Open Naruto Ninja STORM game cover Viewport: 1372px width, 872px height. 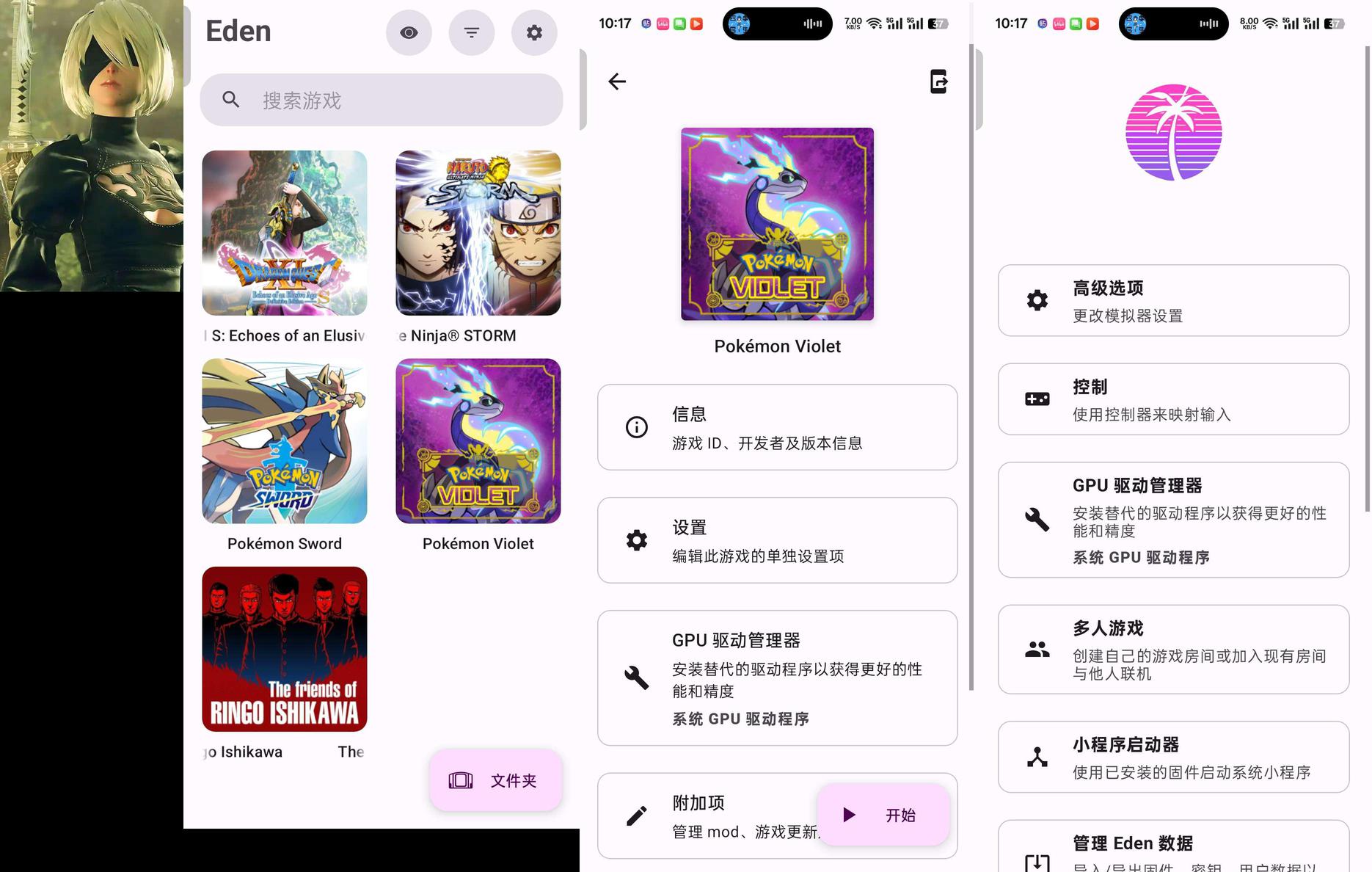(478, 233)
